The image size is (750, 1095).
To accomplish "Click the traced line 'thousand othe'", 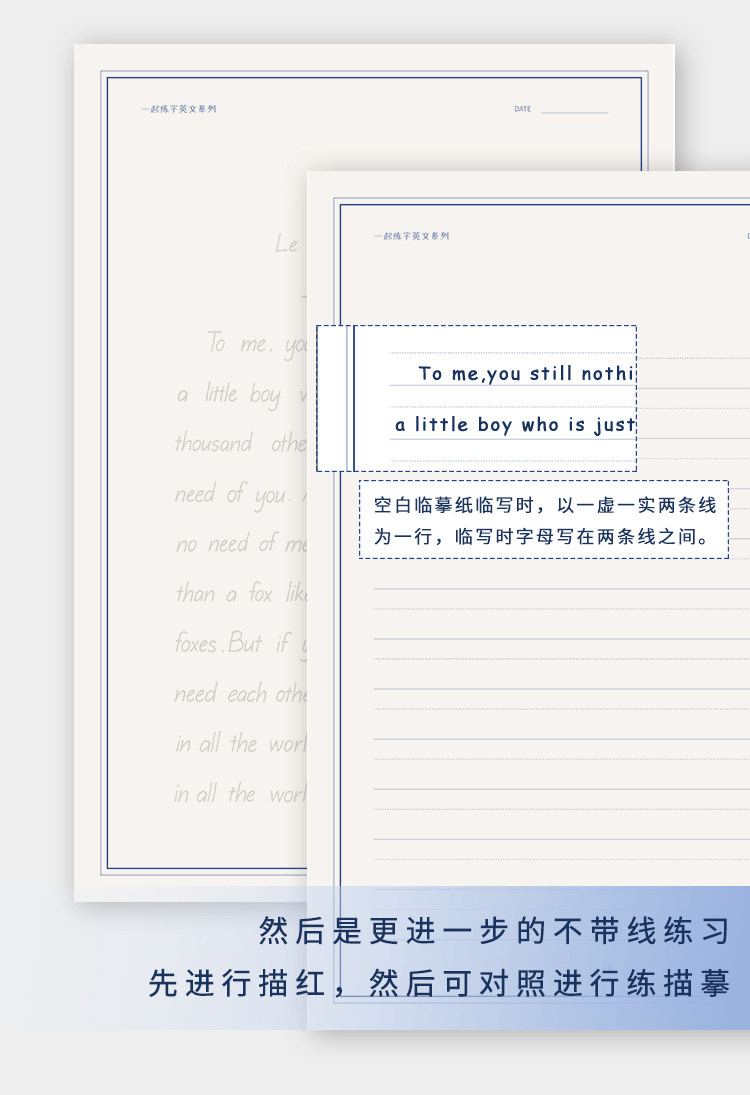I will (x=241, y=443).
